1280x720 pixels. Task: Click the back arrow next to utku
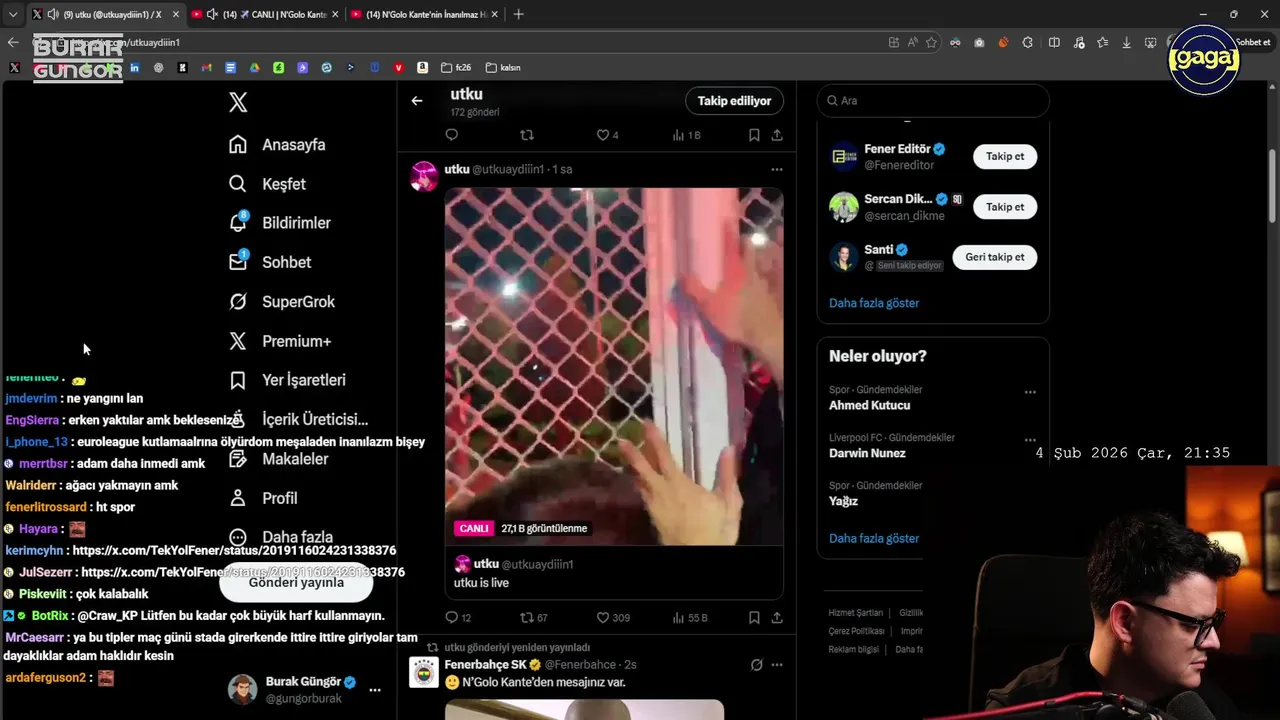pyautogui.click(x=417, y=101)
